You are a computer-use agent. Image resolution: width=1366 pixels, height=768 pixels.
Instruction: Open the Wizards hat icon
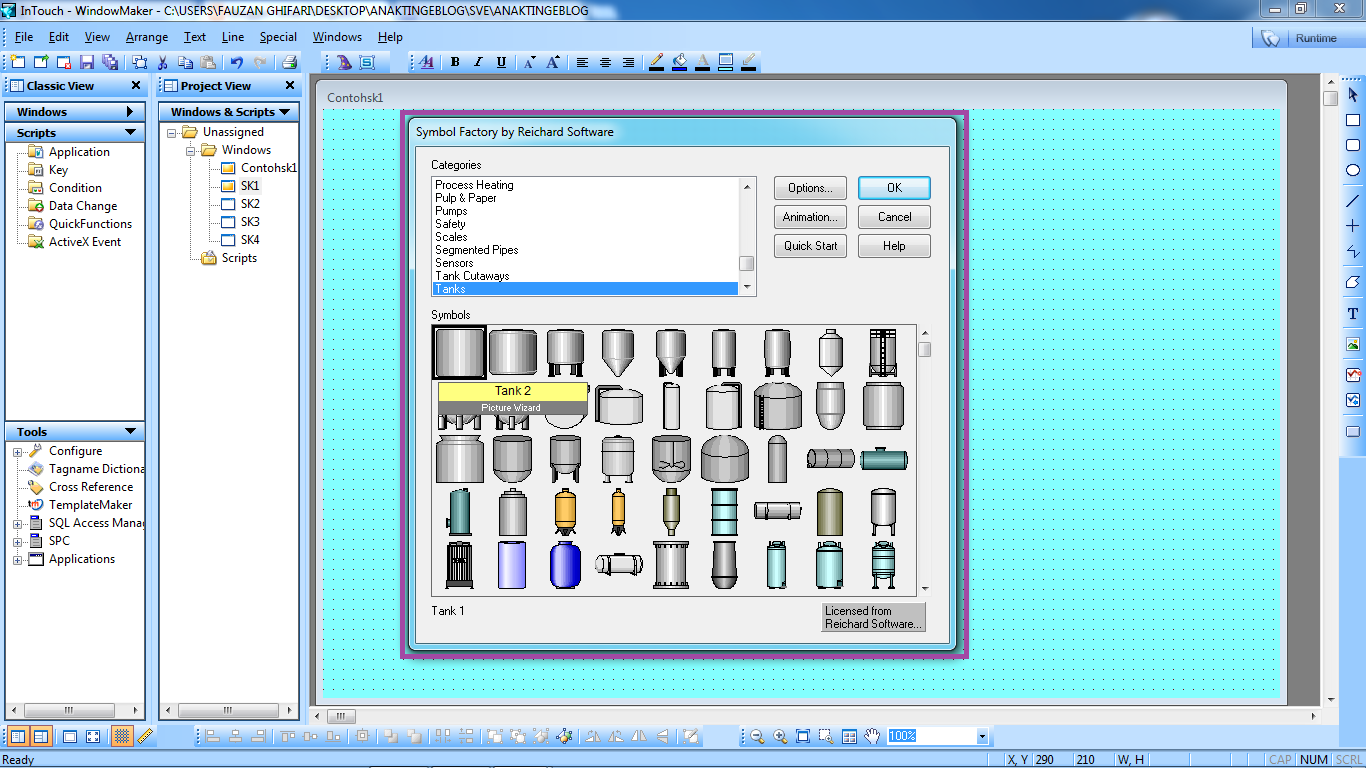tap(344, 62)
